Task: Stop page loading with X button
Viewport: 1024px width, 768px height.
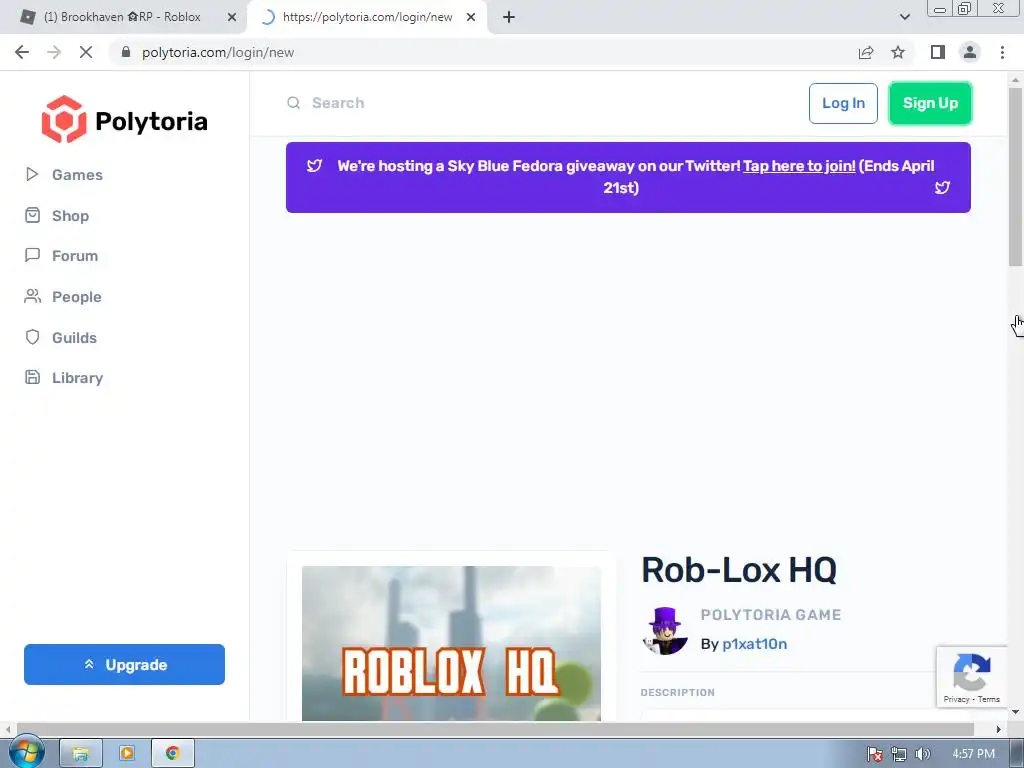Action: coord(86,52)
